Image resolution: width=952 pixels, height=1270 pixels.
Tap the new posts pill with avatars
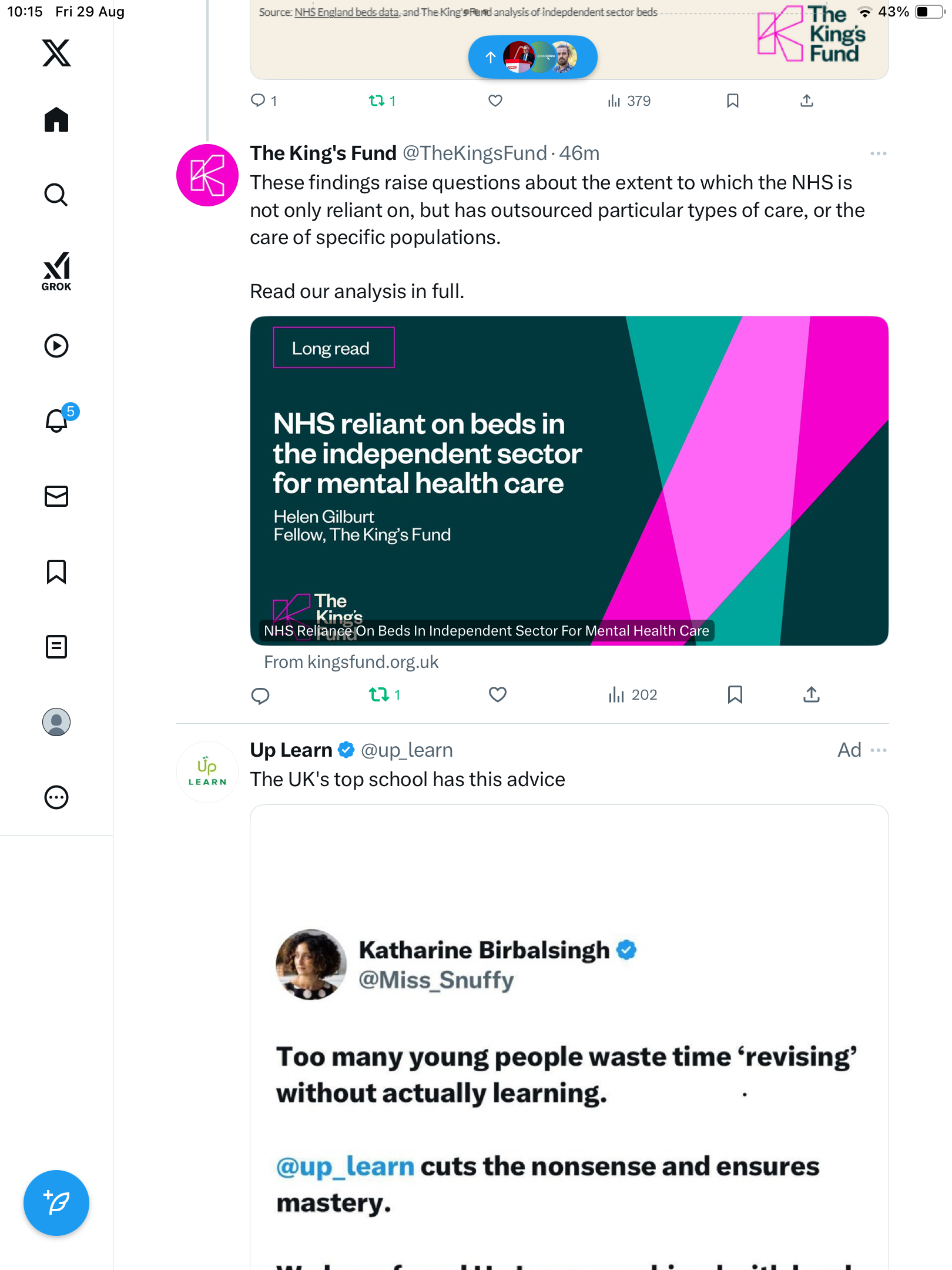[532, 57]
